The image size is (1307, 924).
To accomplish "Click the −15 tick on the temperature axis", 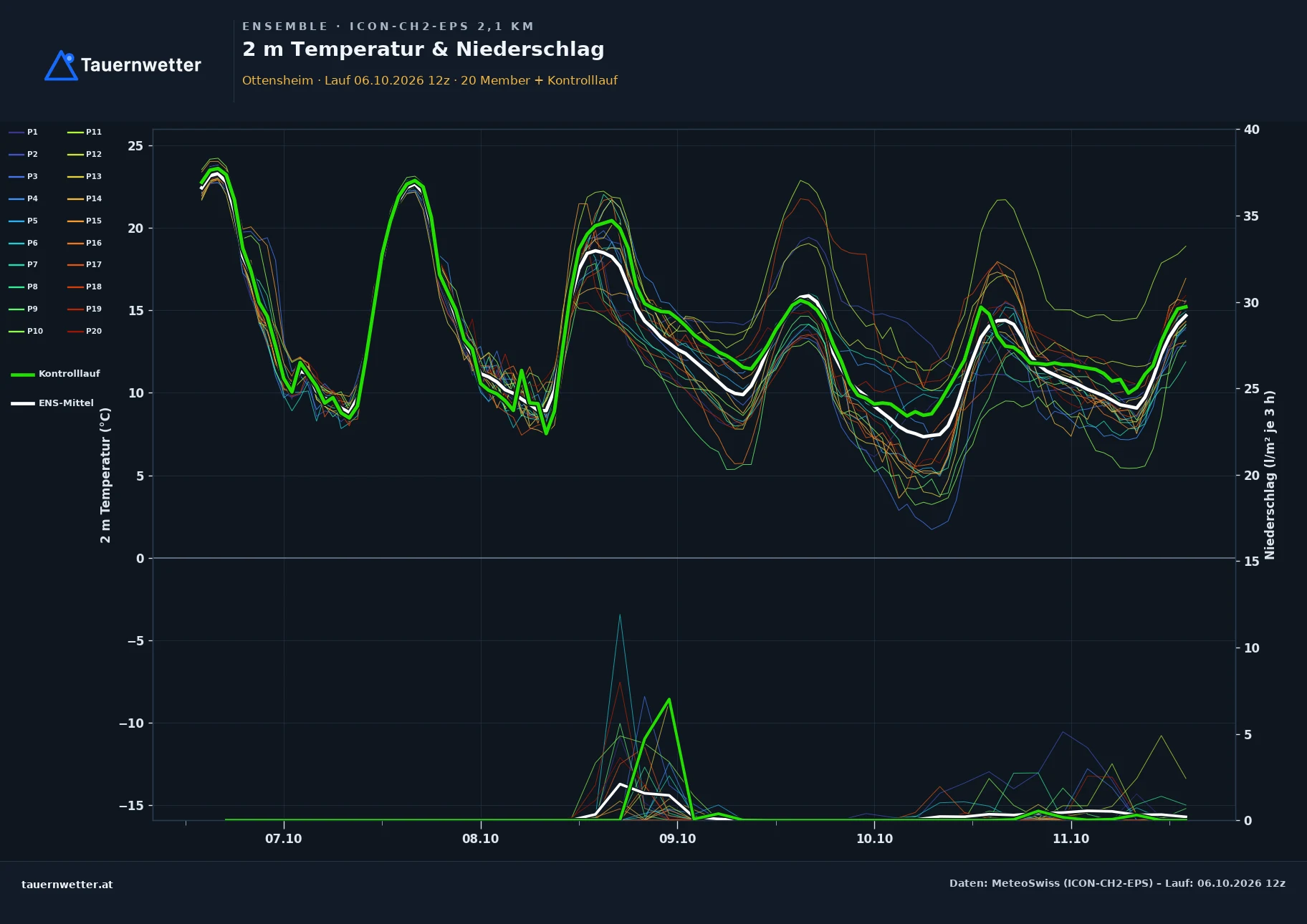I will (x=131, y=806).
